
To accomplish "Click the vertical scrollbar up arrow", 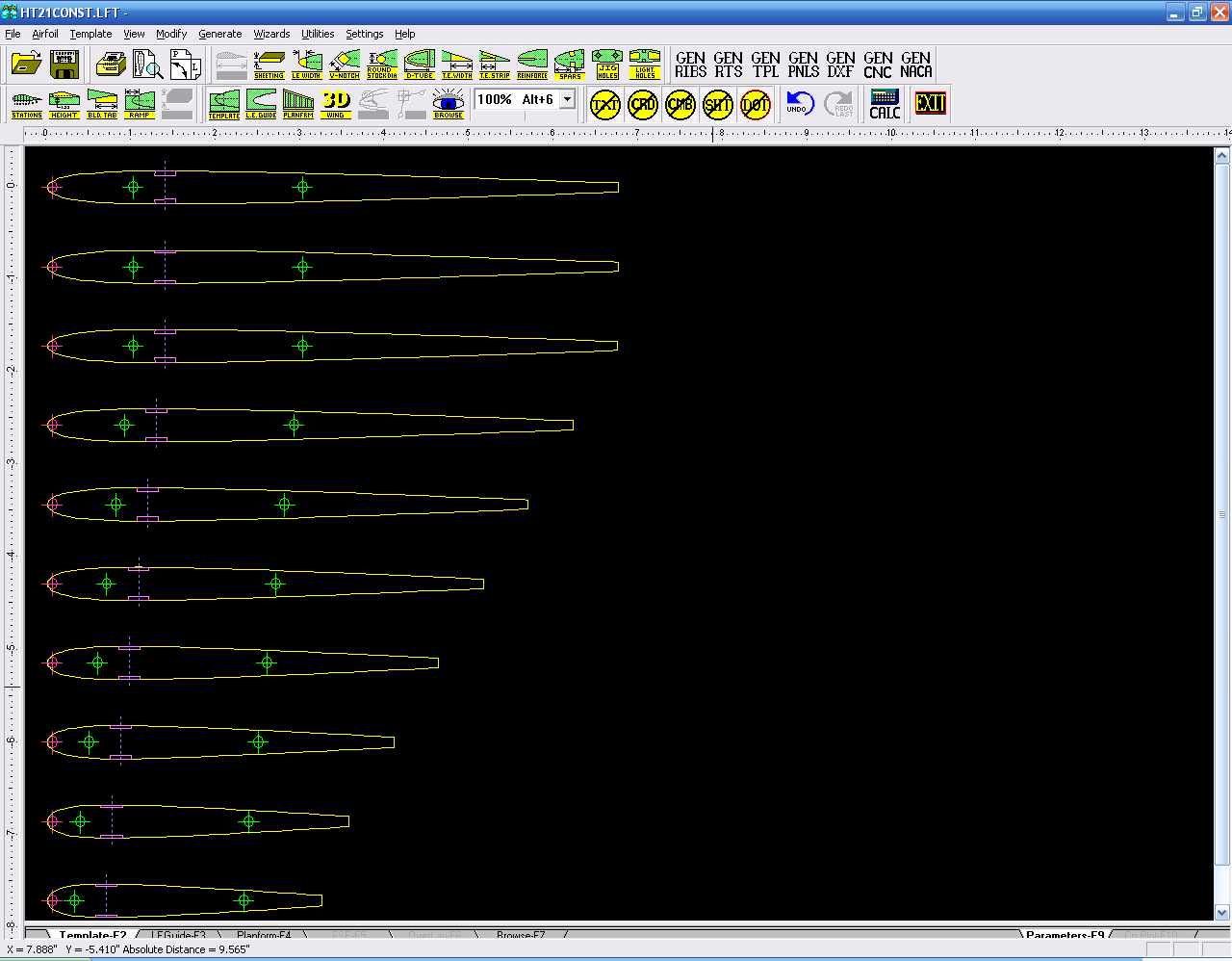I will [x=1221, y=155].
